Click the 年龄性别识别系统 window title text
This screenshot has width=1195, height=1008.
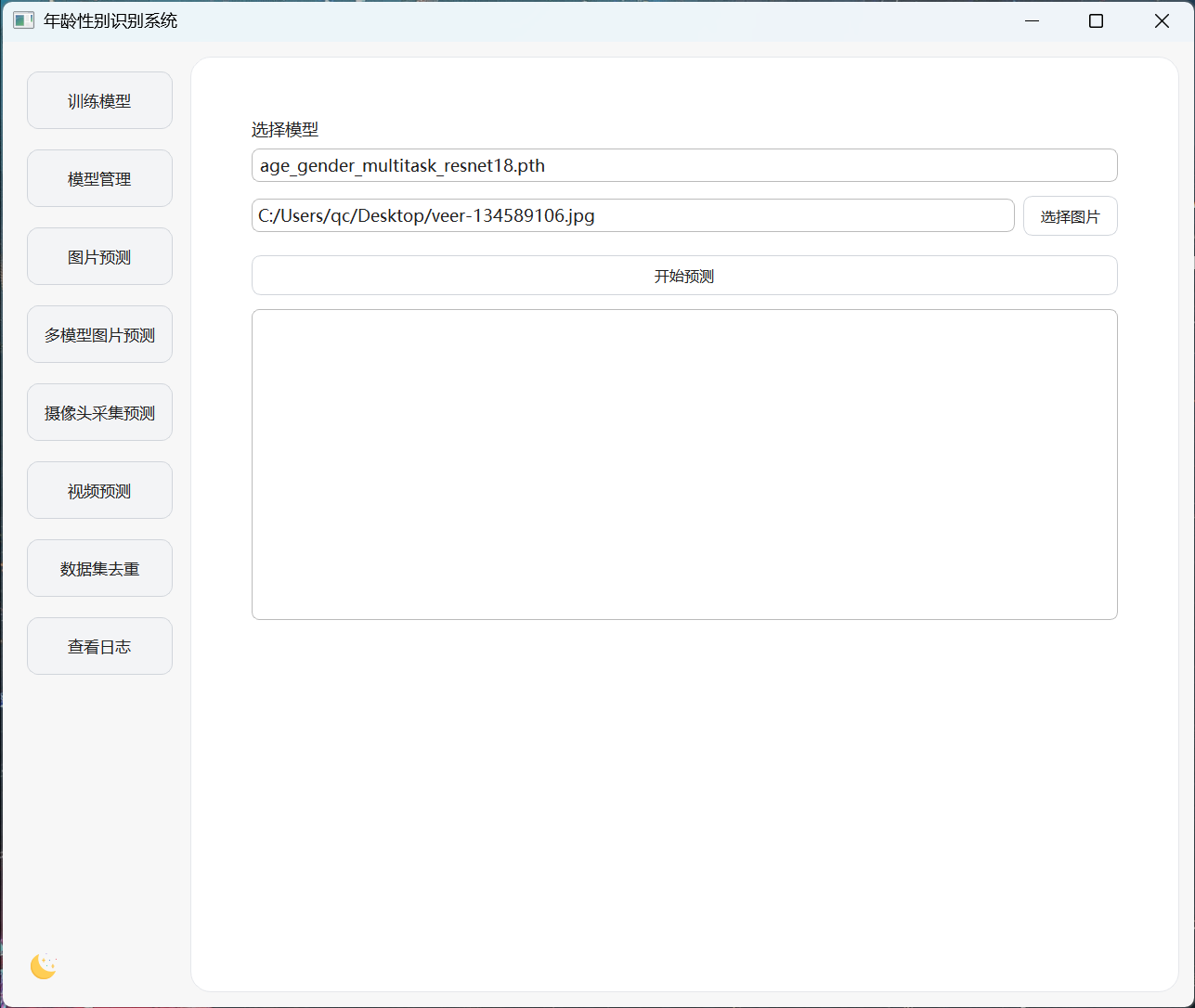pyautogui.click(x=110, y=20)
